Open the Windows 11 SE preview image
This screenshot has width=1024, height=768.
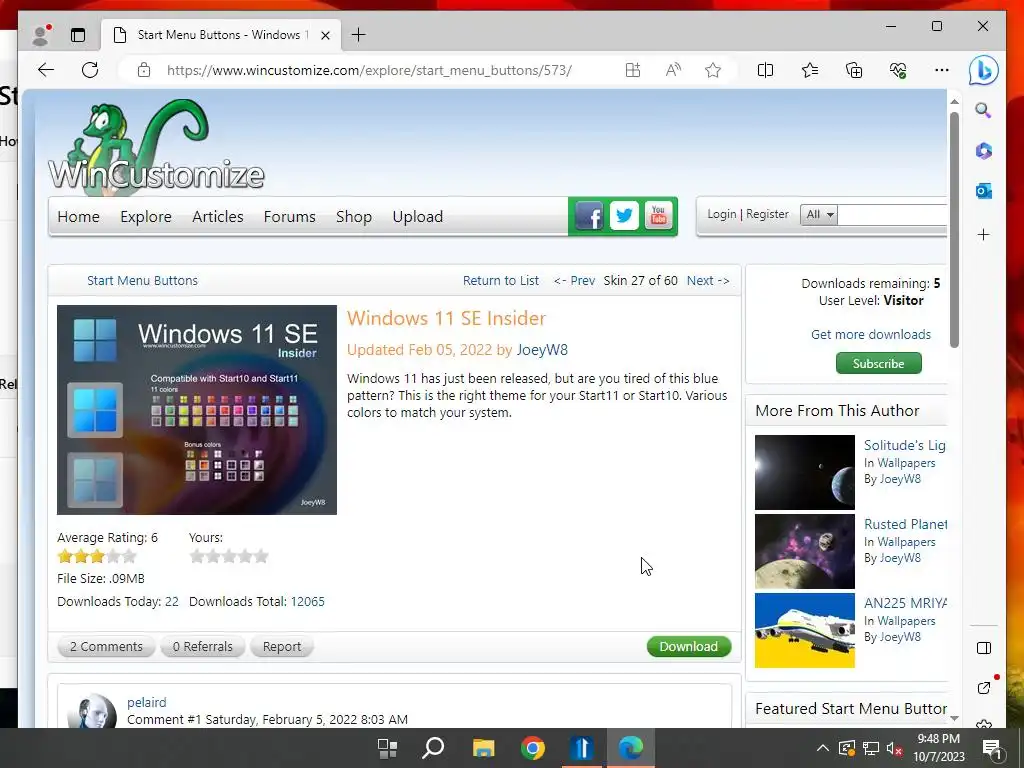197,409
